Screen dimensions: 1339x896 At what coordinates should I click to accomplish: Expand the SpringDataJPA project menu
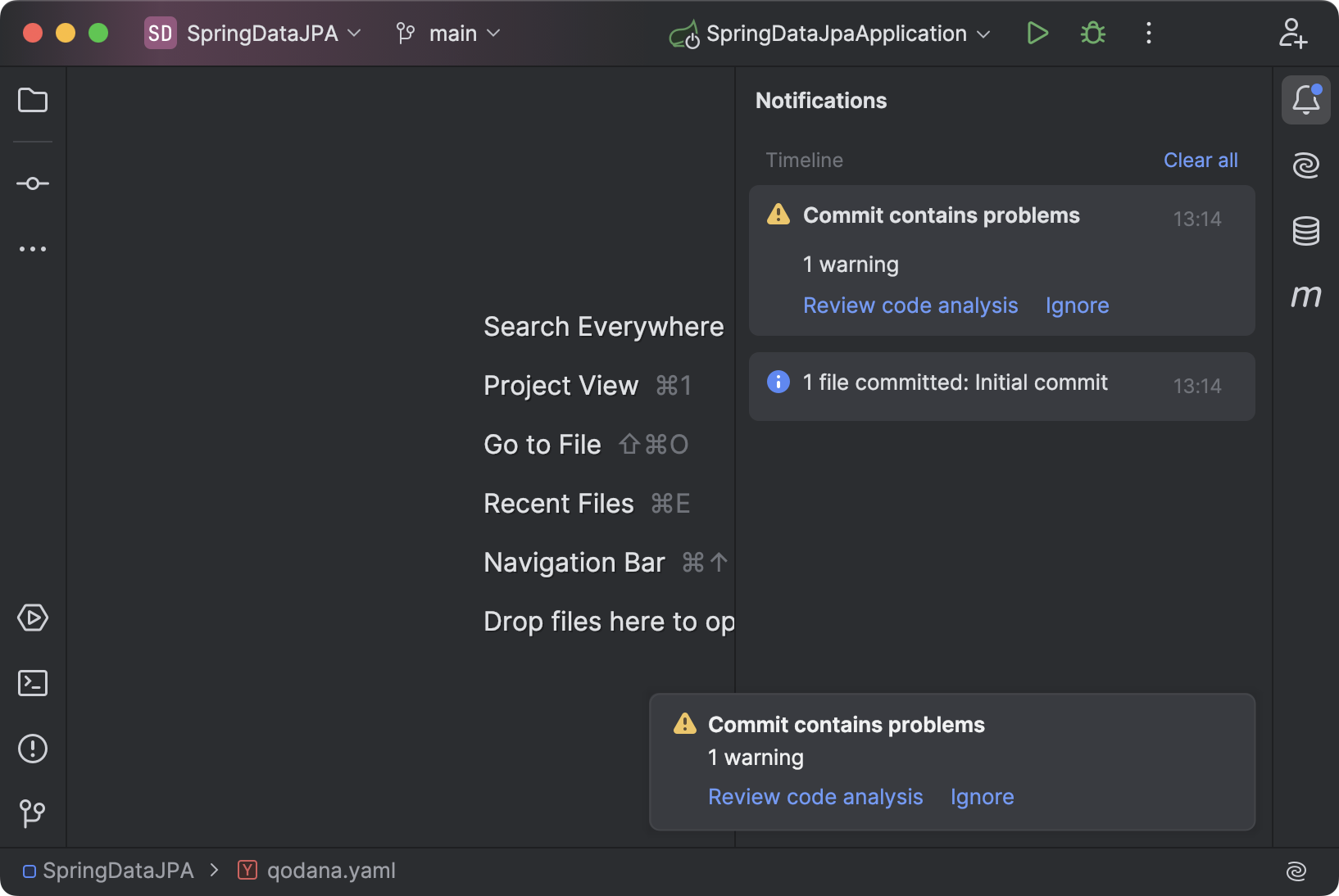pyautogui.click(x=255, y=34)
